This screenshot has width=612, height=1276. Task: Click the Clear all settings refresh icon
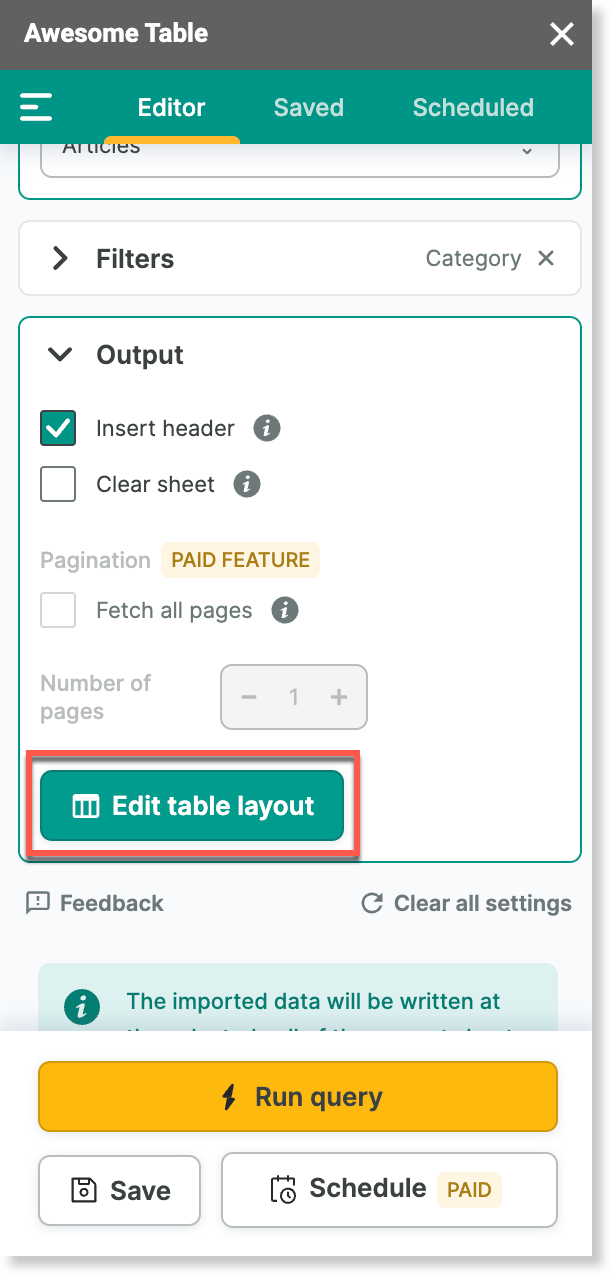[372, 903]
